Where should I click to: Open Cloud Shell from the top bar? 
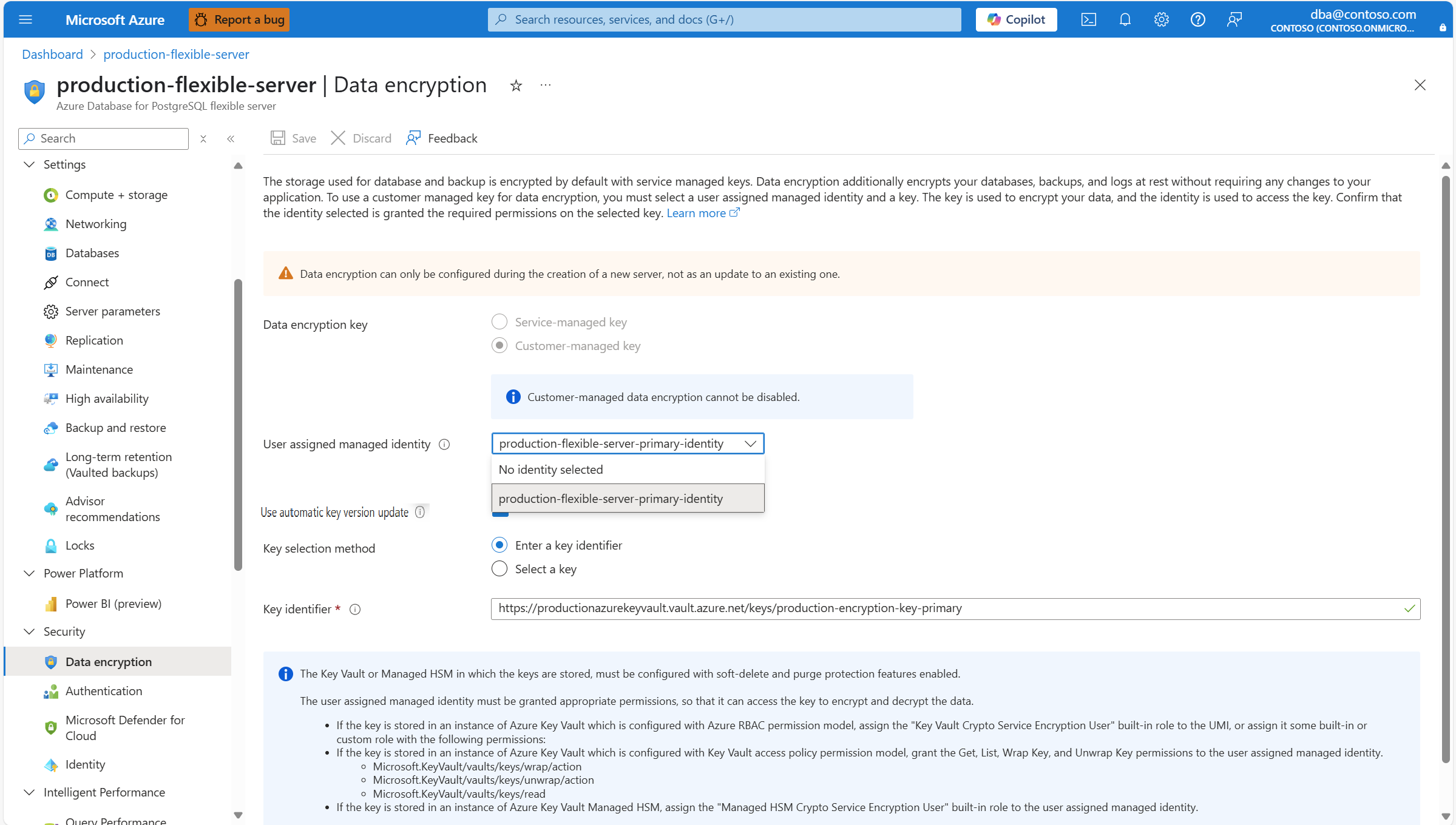(x=1088, y=19)
